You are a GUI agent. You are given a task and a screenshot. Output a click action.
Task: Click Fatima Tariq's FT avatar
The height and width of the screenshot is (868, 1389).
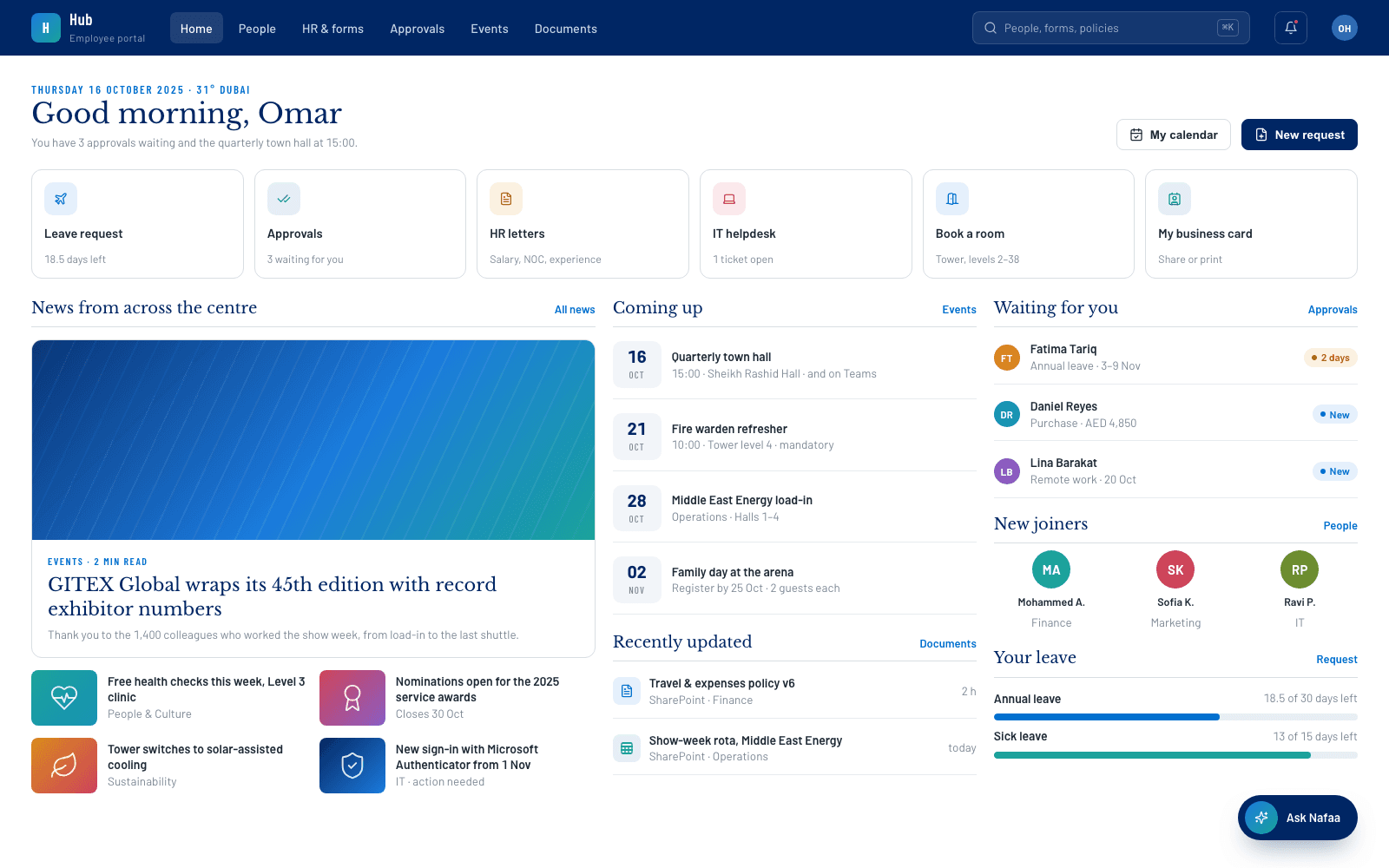(1007, 358)
